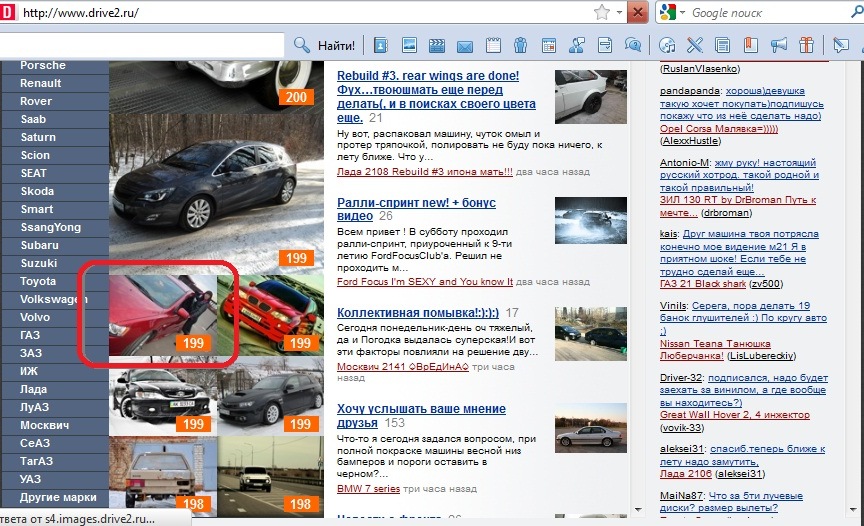The width and height of the screenshot is (864, 526).
Task: Open the photo picture icon in toolbar
Action: 409,45
